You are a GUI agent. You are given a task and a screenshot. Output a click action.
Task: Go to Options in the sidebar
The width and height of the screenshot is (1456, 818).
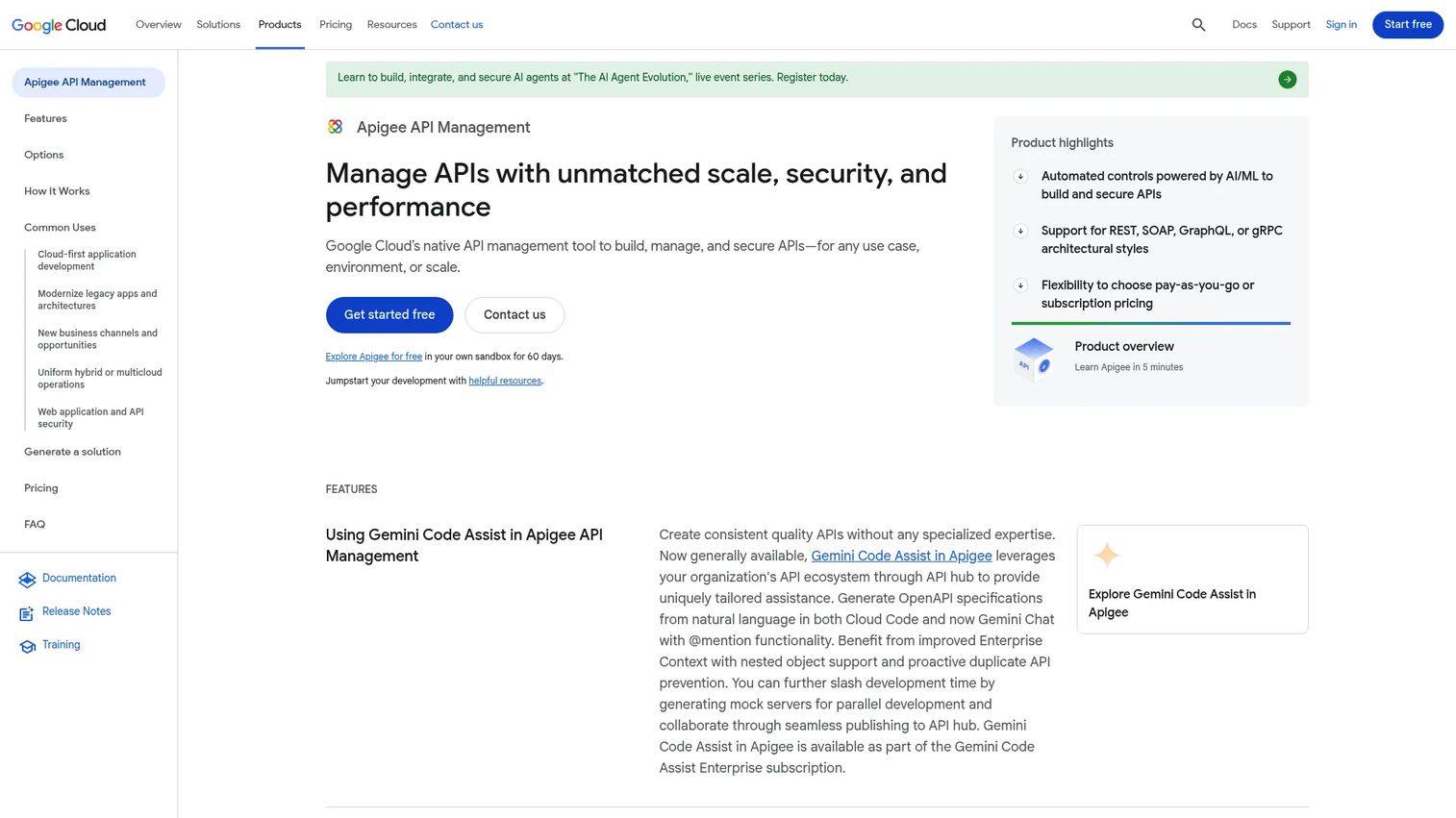tap(44, 156)
